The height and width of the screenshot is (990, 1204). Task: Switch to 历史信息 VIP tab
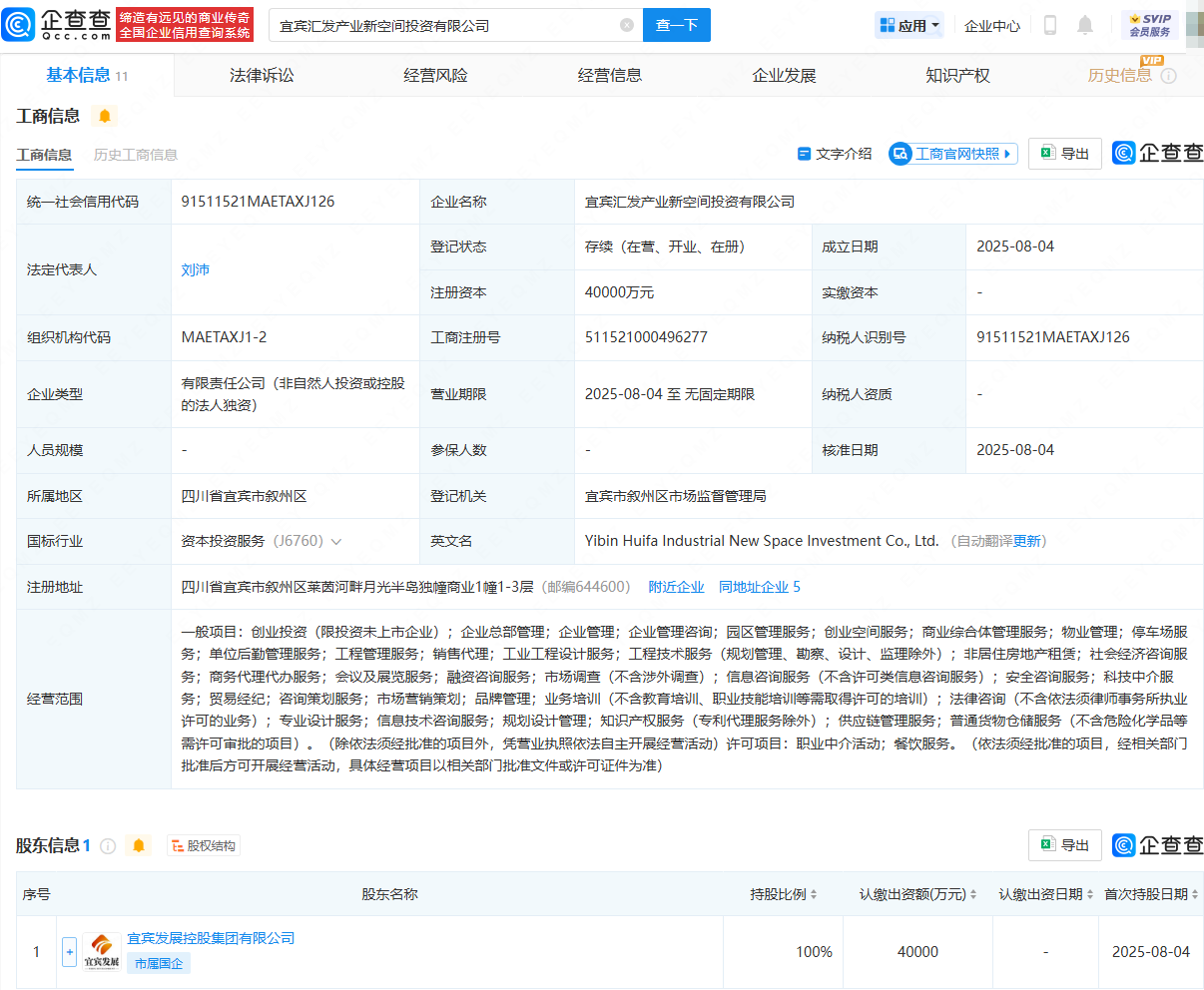click(1119, 76)
